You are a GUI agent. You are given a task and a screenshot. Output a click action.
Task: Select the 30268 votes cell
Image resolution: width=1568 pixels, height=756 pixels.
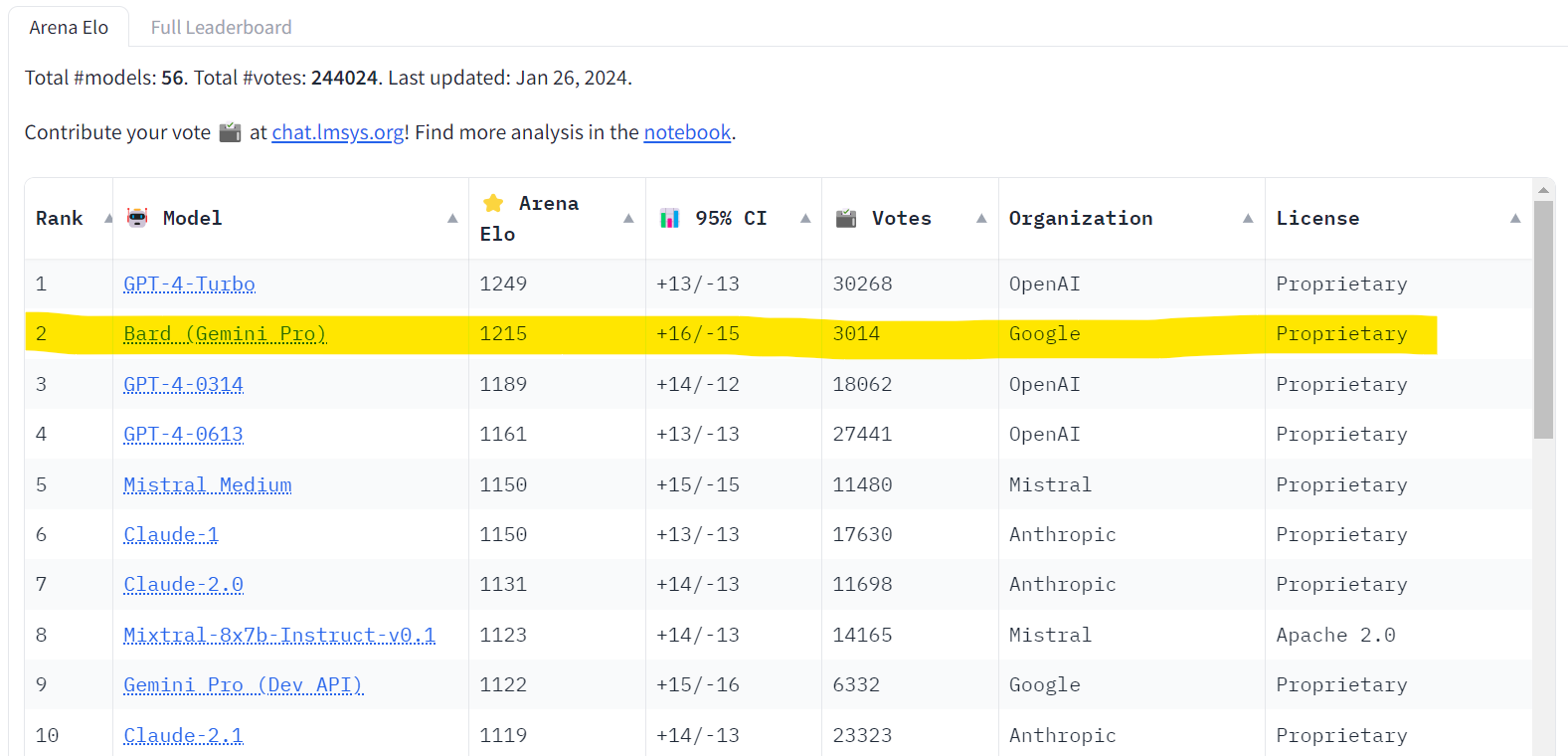point(910,284)
